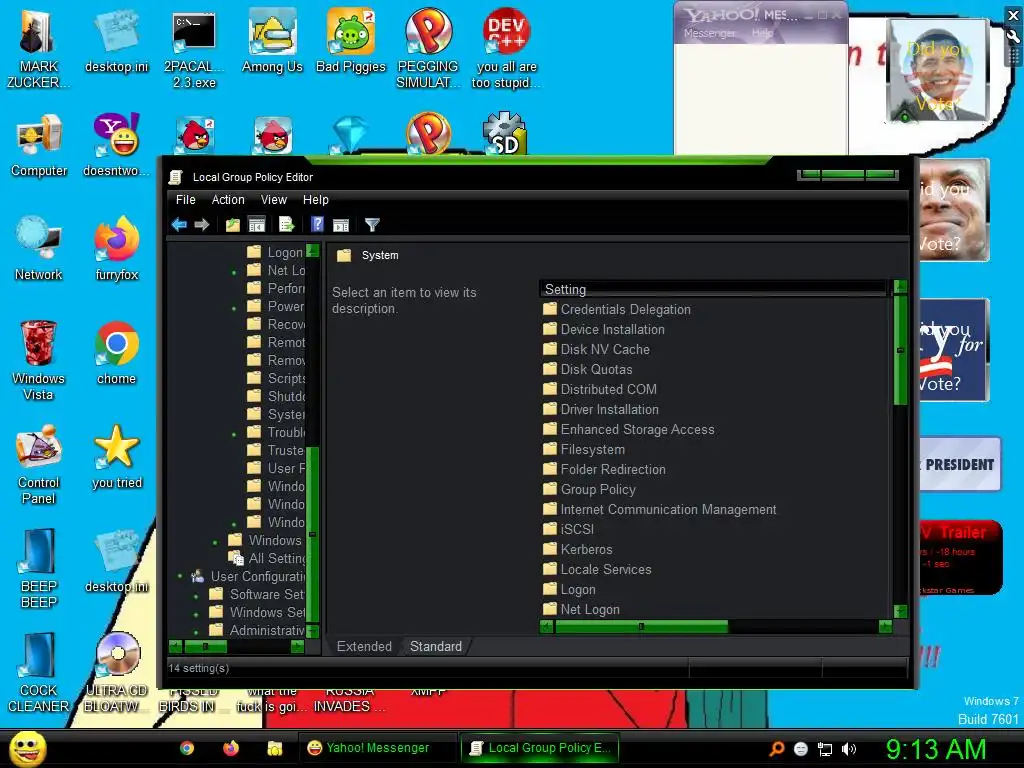Select the 2PACAL 2.3.exe desktop icon
Image resolution: width=1024 pixels, height=768 pixels.
pyautogui.click(x=194, y=48)
